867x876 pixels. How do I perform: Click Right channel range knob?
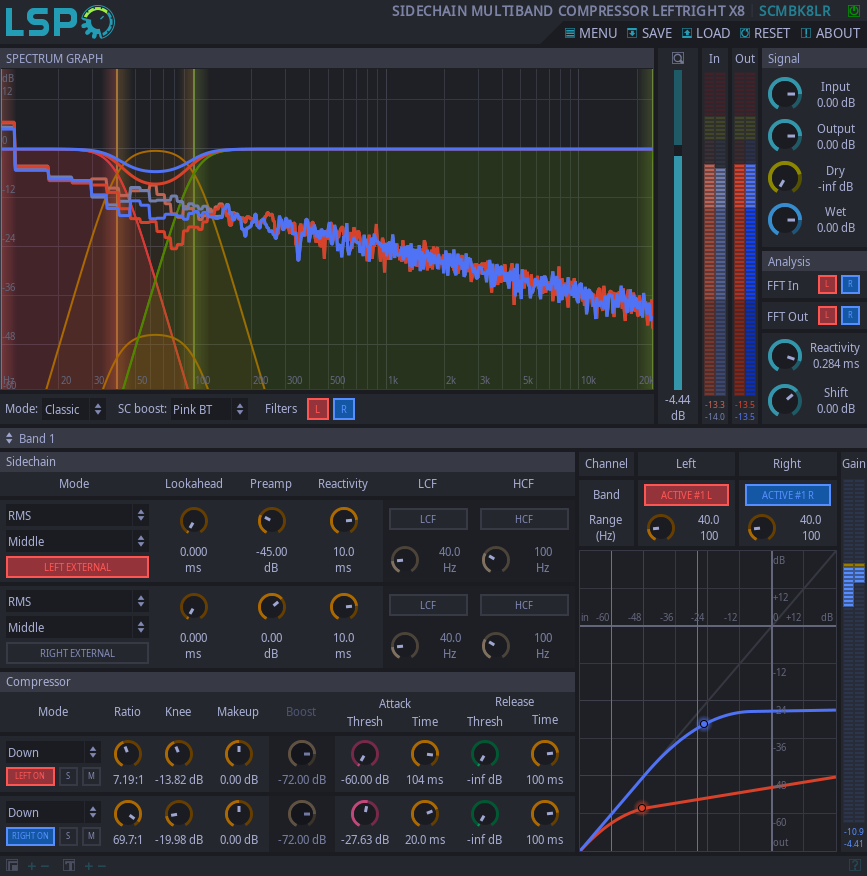[x=761, y=527]
